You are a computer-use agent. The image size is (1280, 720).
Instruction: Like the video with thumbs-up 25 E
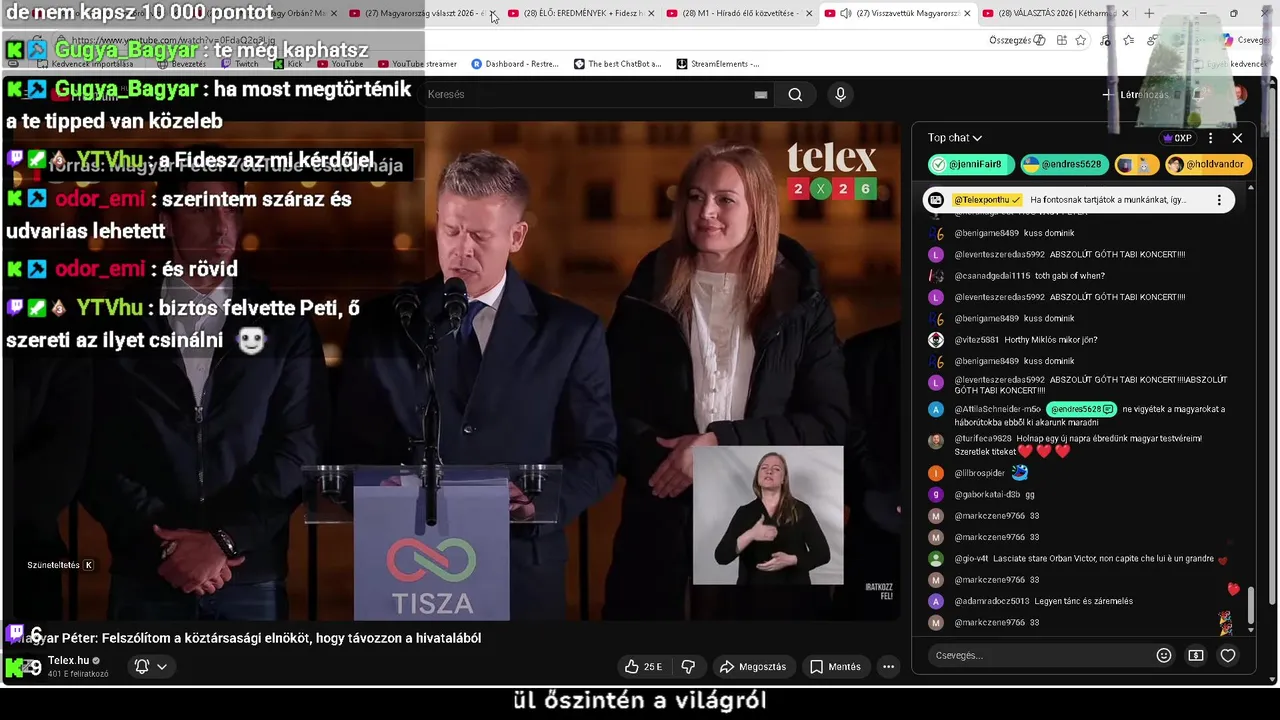click(x=644, y=667)
